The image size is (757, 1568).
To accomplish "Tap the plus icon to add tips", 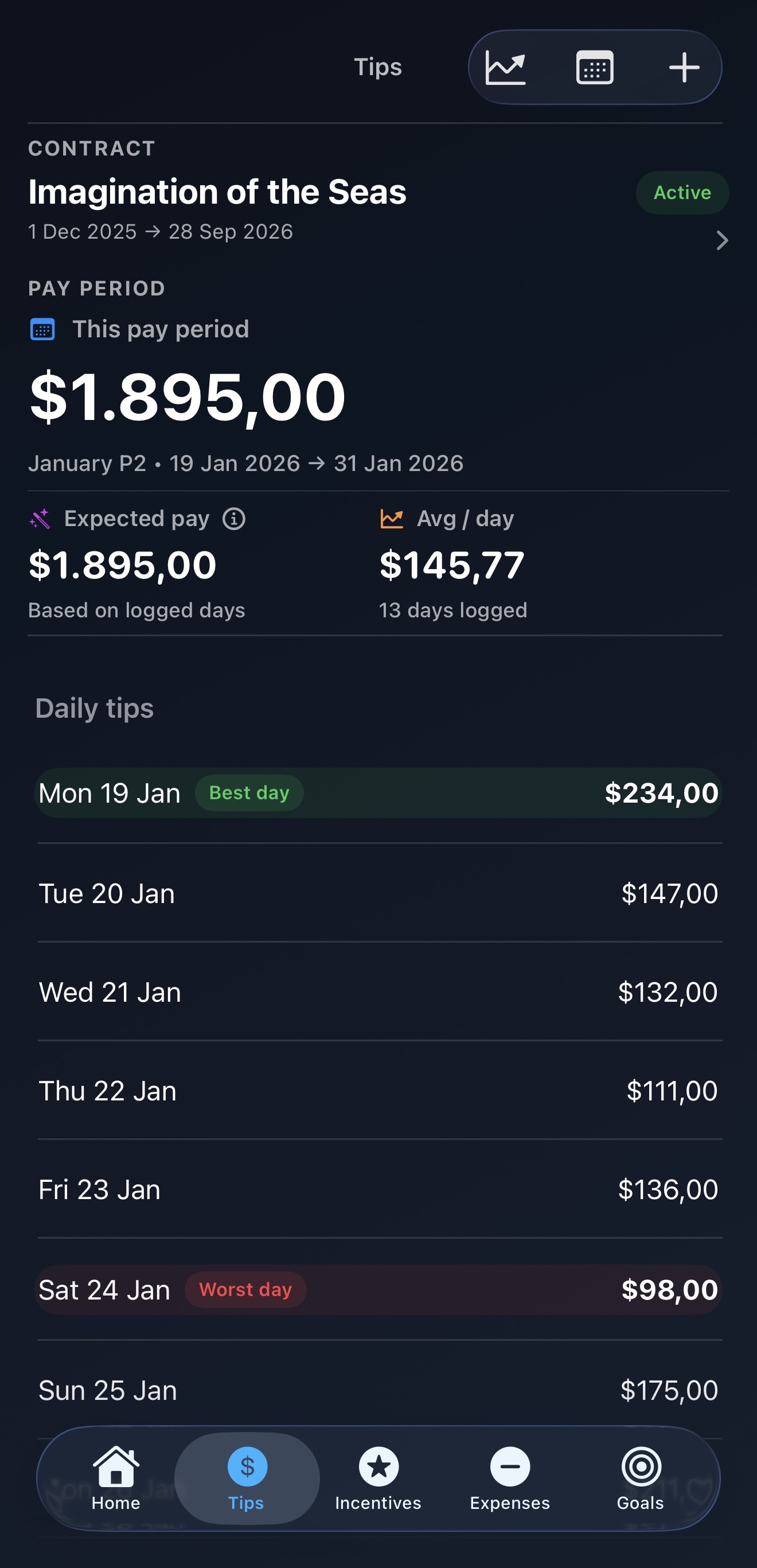I will coord(684,68).
